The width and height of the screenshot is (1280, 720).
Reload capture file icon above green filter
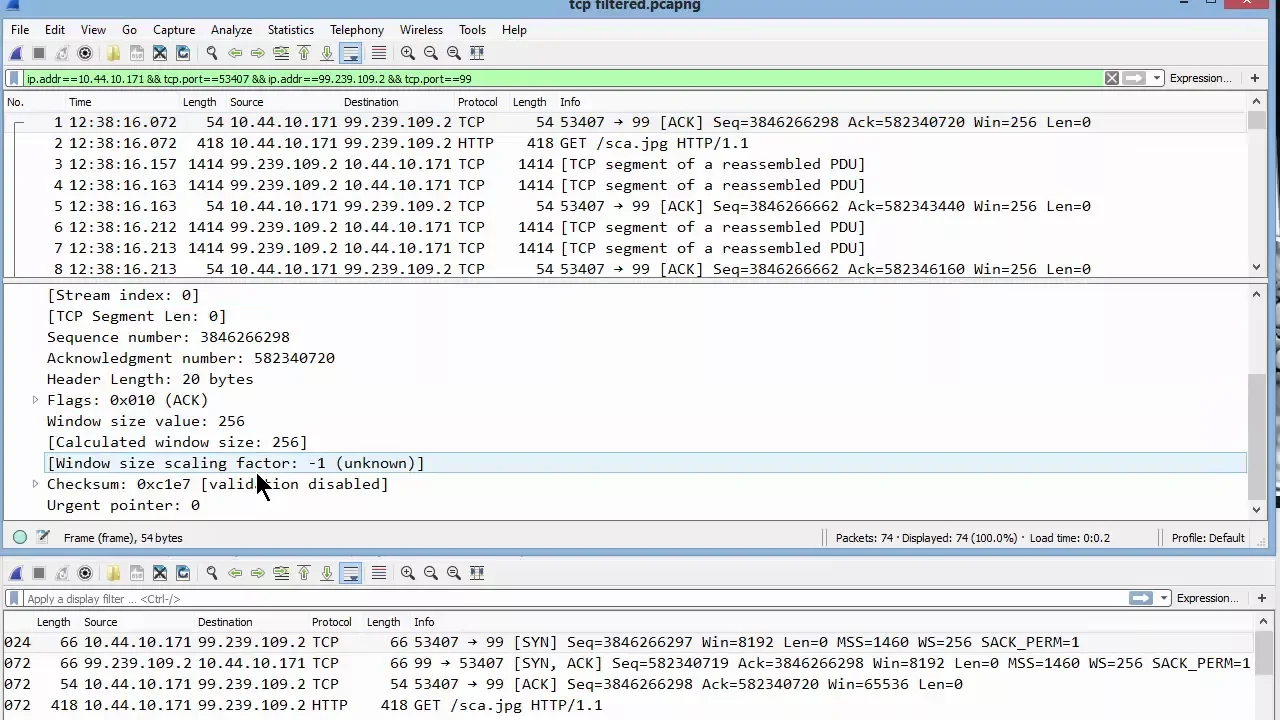tap(183, 53)
